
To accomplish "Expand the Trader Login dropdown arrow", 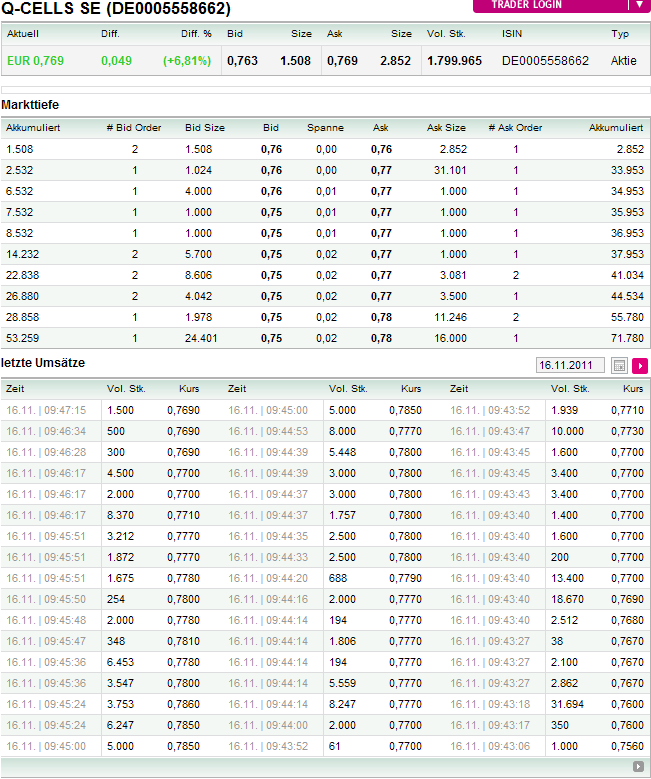I will 639,5.
